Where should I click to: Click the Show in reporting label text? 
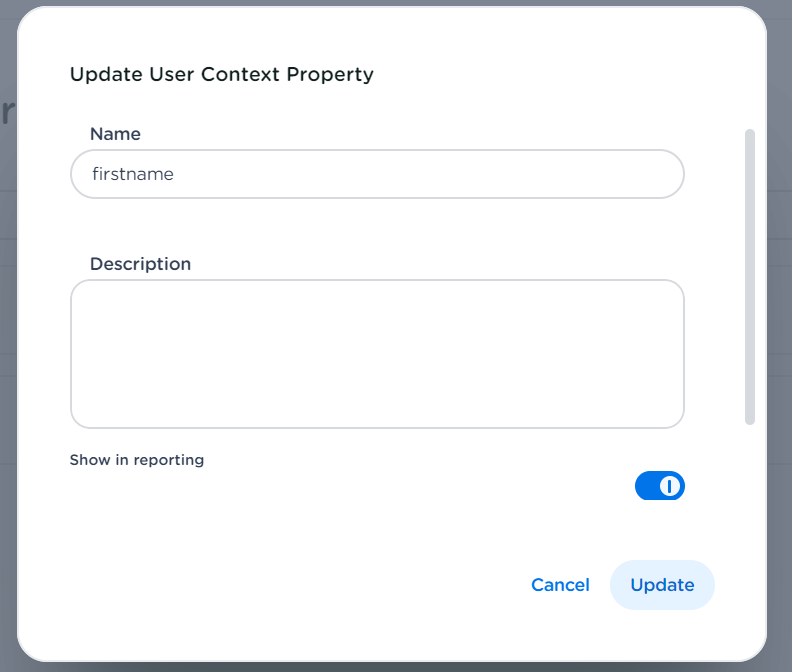(136, 460)
